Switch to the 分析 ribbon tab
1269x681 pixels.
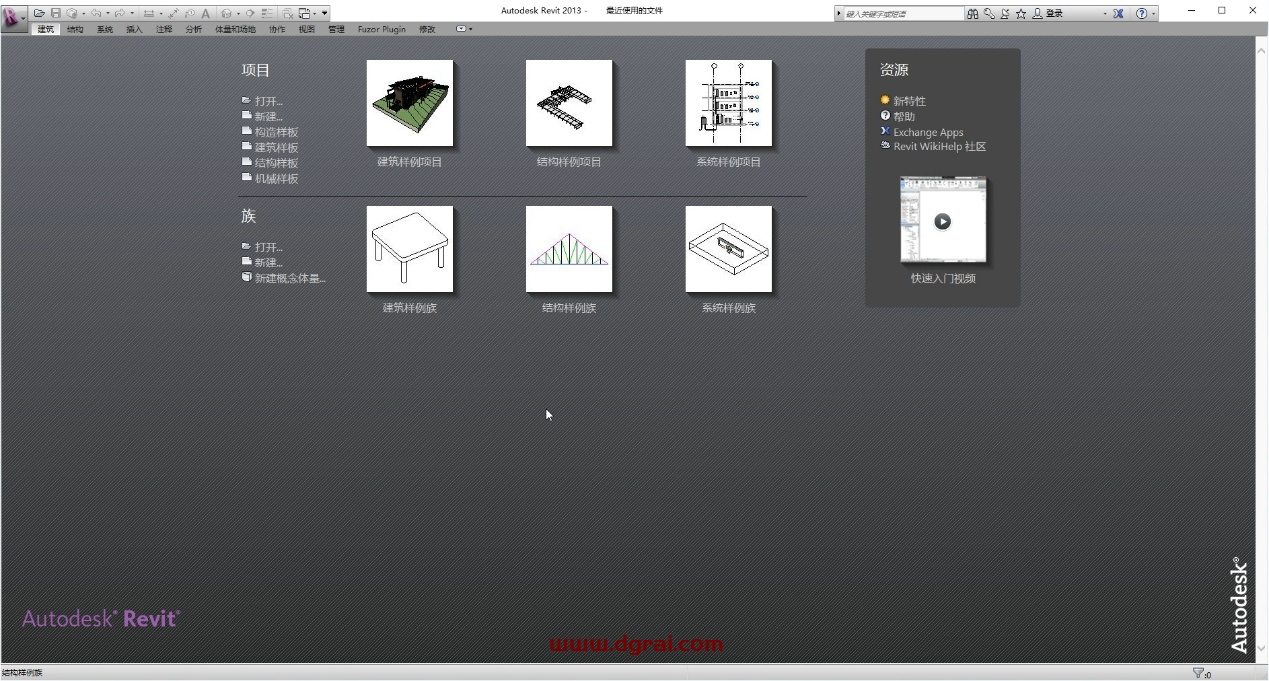193,29
